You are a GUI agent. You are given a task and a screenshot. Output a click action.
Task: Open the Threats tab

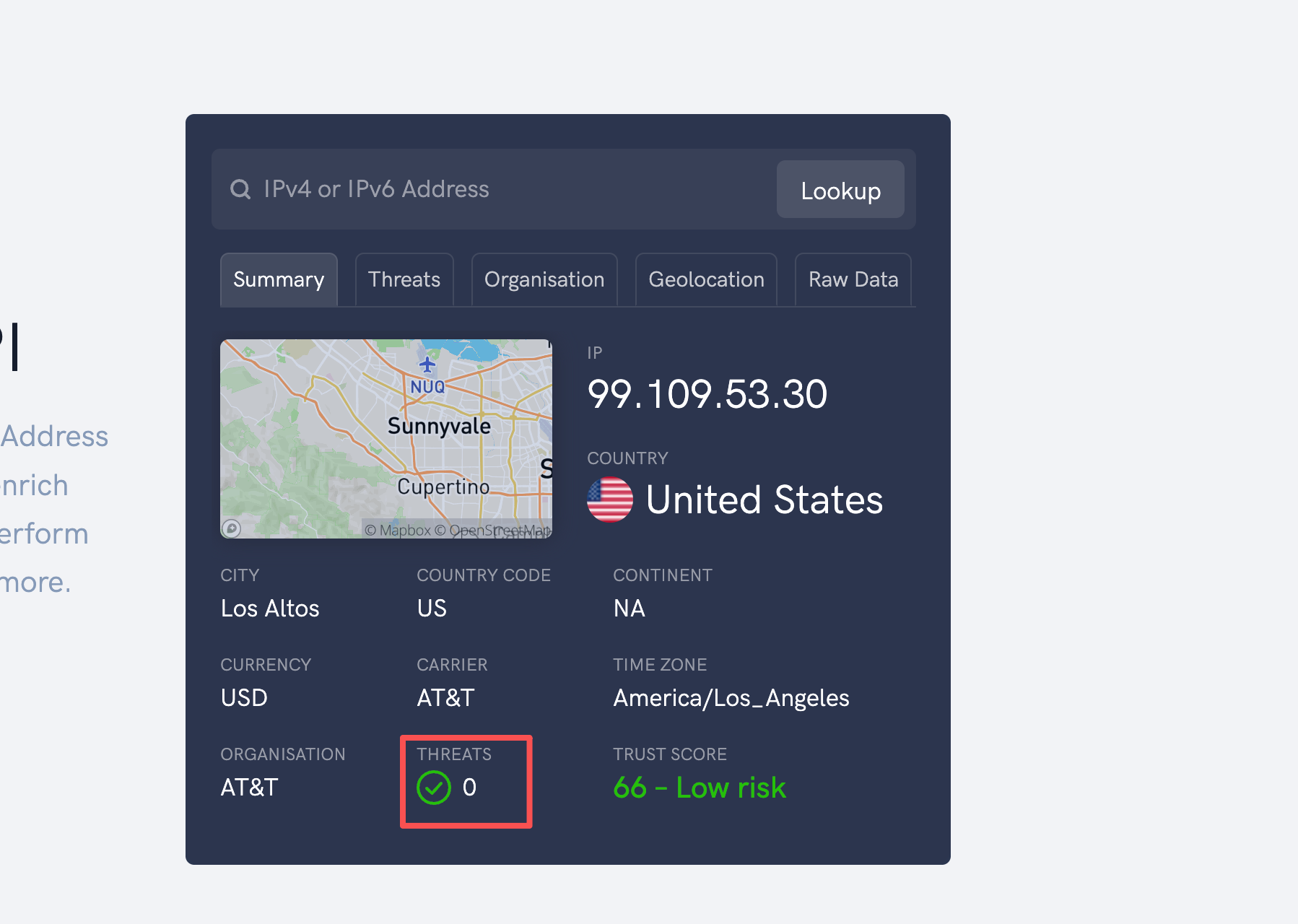(x=404, y=280)
